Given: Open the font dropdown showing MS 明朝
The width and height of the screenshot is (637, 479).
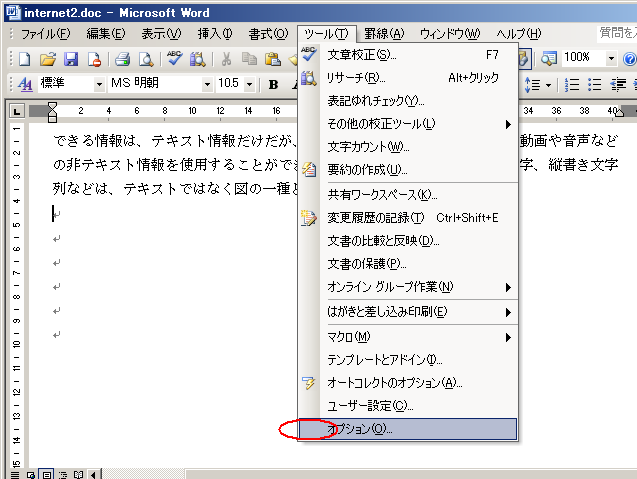Looking at the screenshot, I should pyautogui.click(x=207, y=85).
